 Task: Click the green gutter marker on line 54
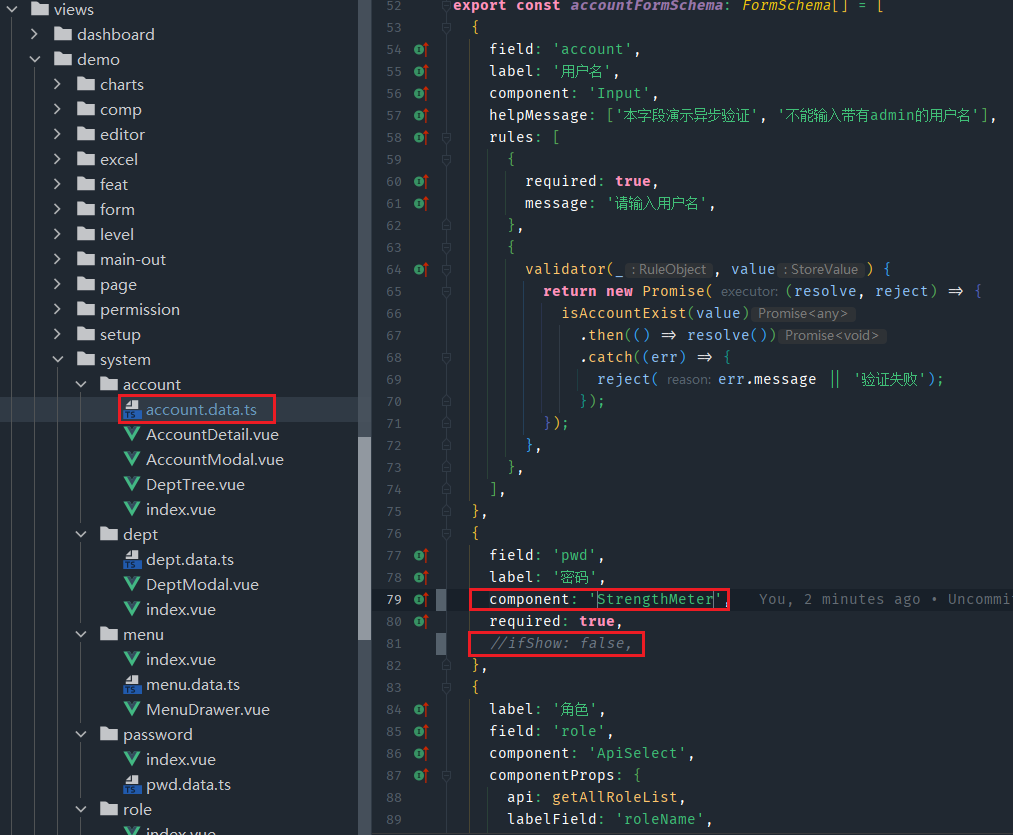[x=420, y=49]
